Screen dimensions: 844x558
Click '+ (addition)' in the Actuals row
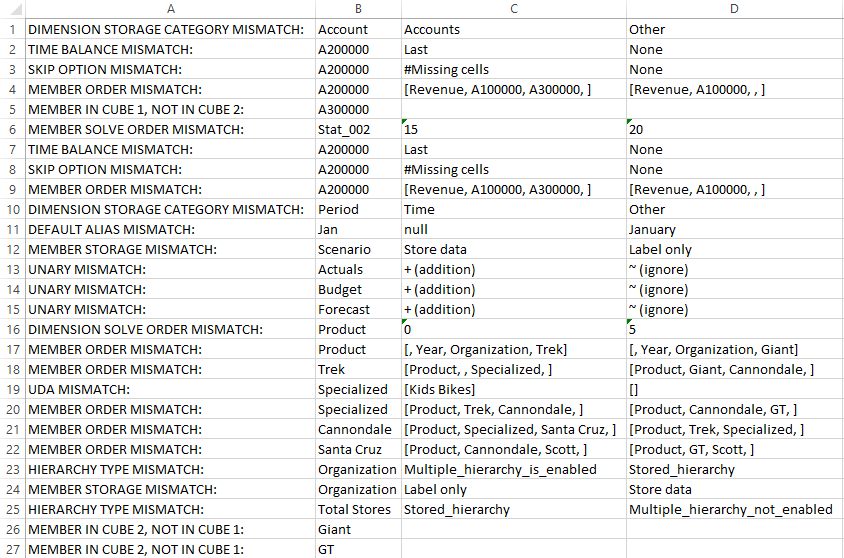tap(514, 270)
